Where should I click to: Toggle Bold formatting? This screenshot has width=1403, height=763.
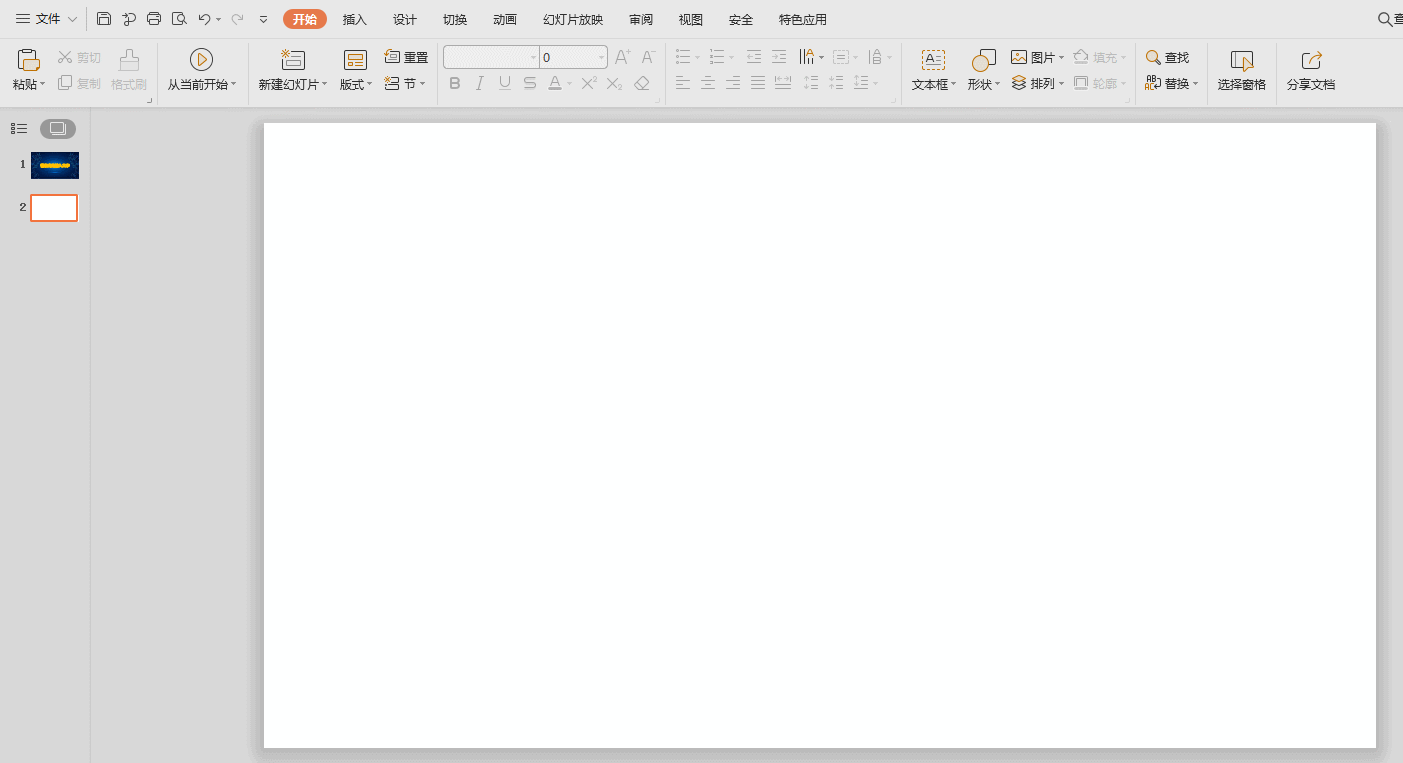(455, 83)
